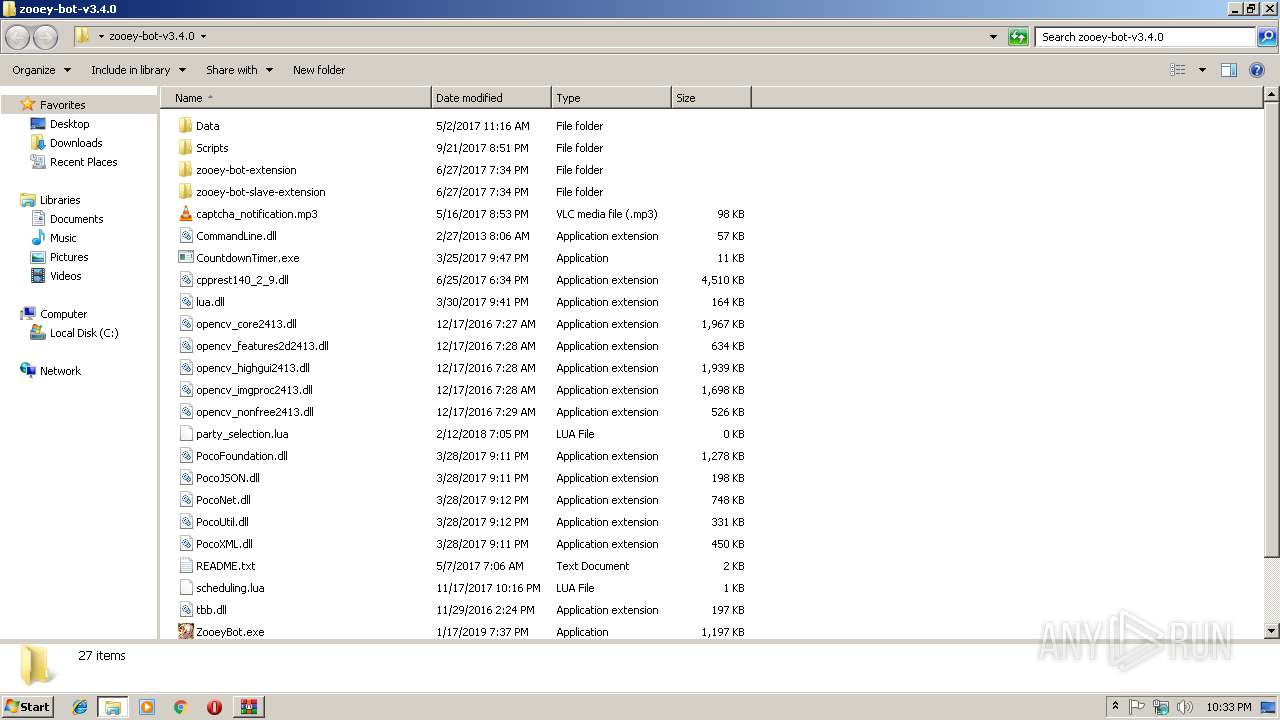
Task: Sort by the Name column header
Action: [x=296, y=98]
